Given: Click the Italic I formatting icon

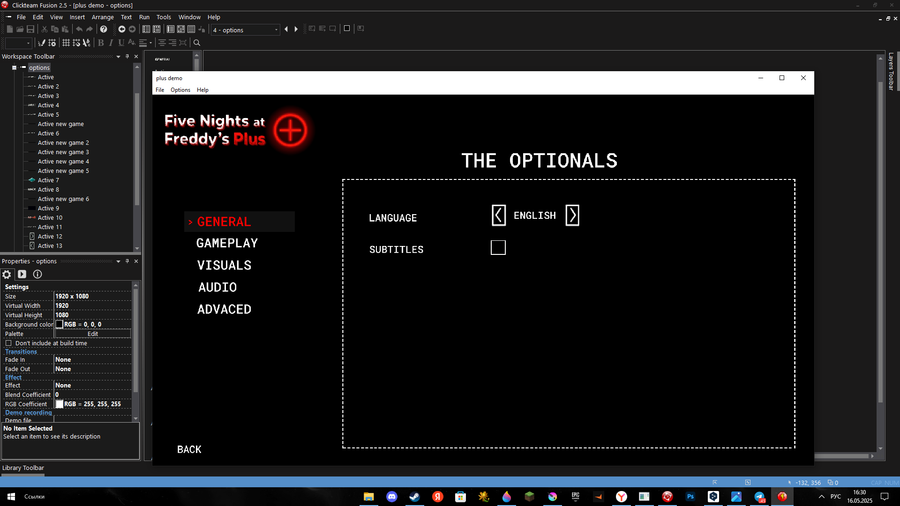Looking at the screenshot, I should pos(111,43).
